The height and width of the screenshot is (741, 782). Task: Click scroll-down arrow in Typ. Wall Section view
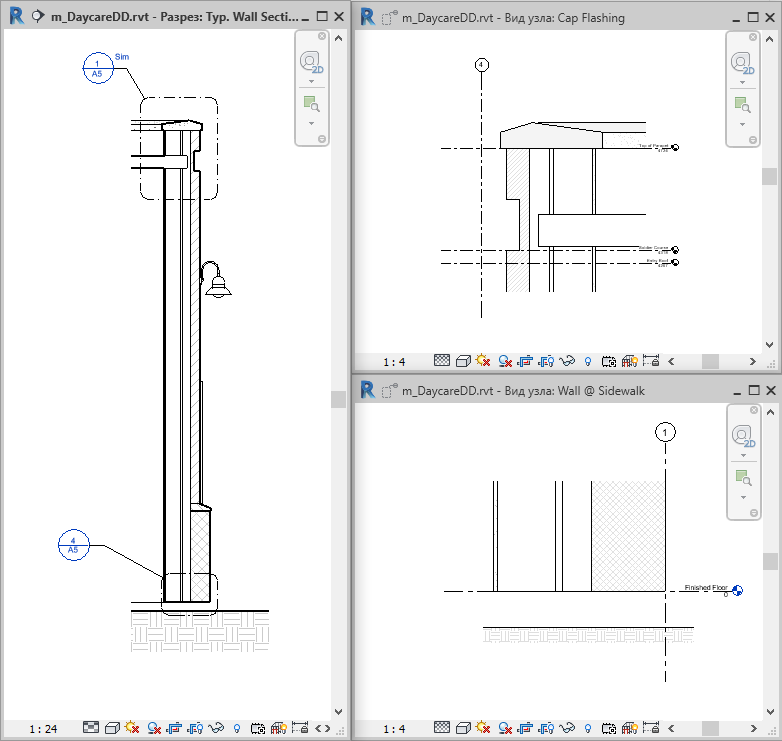click(x=338, y=712)
